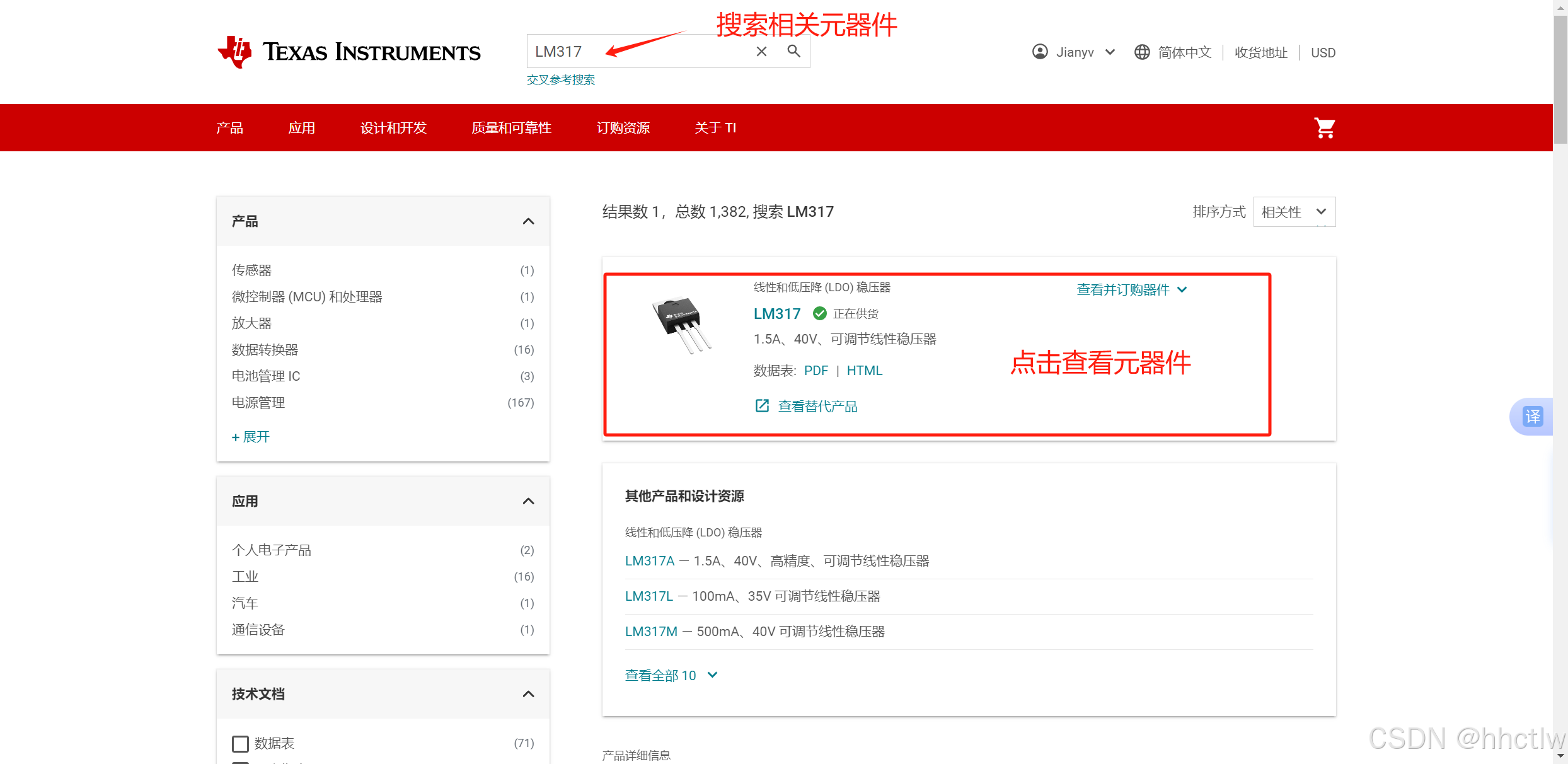The height and width of the screenshot is (764, 1568).
Task: Expand 查看并订购器件 dropdown
Action: [1132, 290]
